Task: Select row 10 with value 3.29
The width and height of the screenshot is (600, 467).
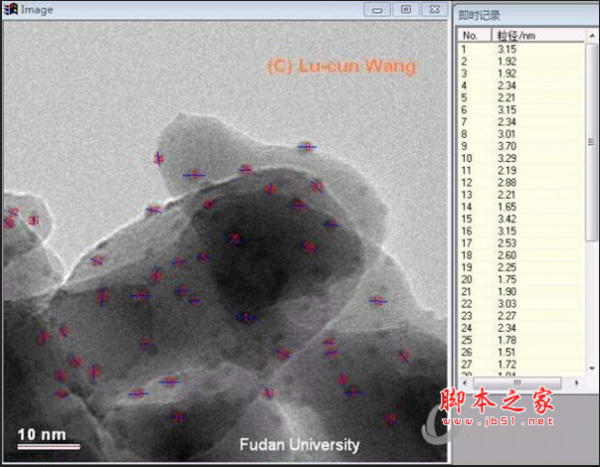Action: coord(521,158)
